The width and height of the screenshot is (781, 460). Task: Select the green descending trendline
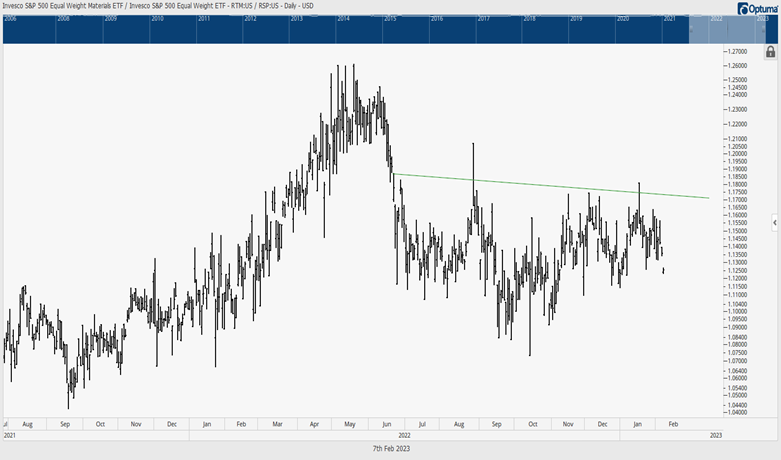[550, 186]
